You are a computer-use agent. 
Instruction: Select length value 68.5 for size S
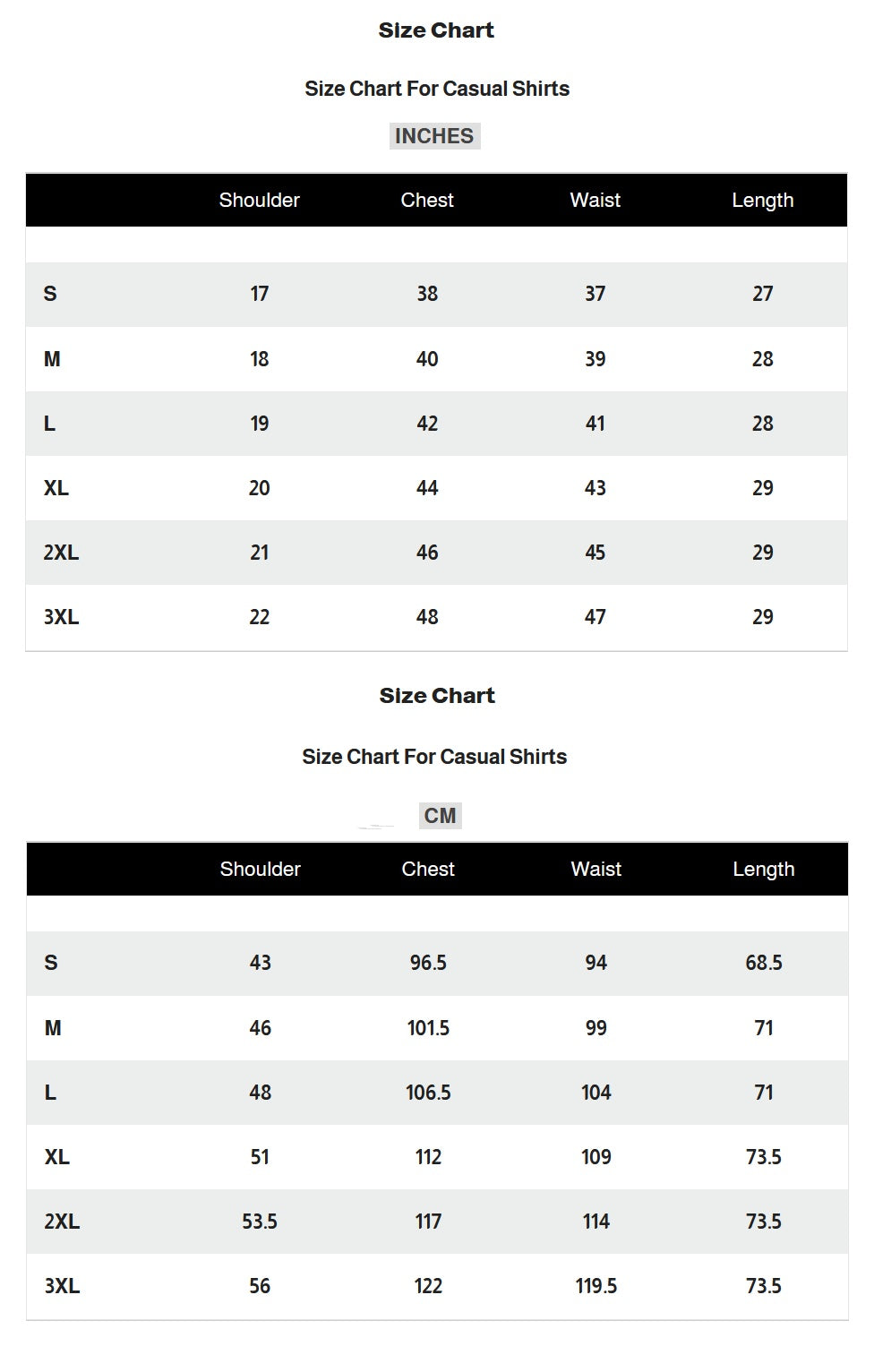click(x=763, y=963)
